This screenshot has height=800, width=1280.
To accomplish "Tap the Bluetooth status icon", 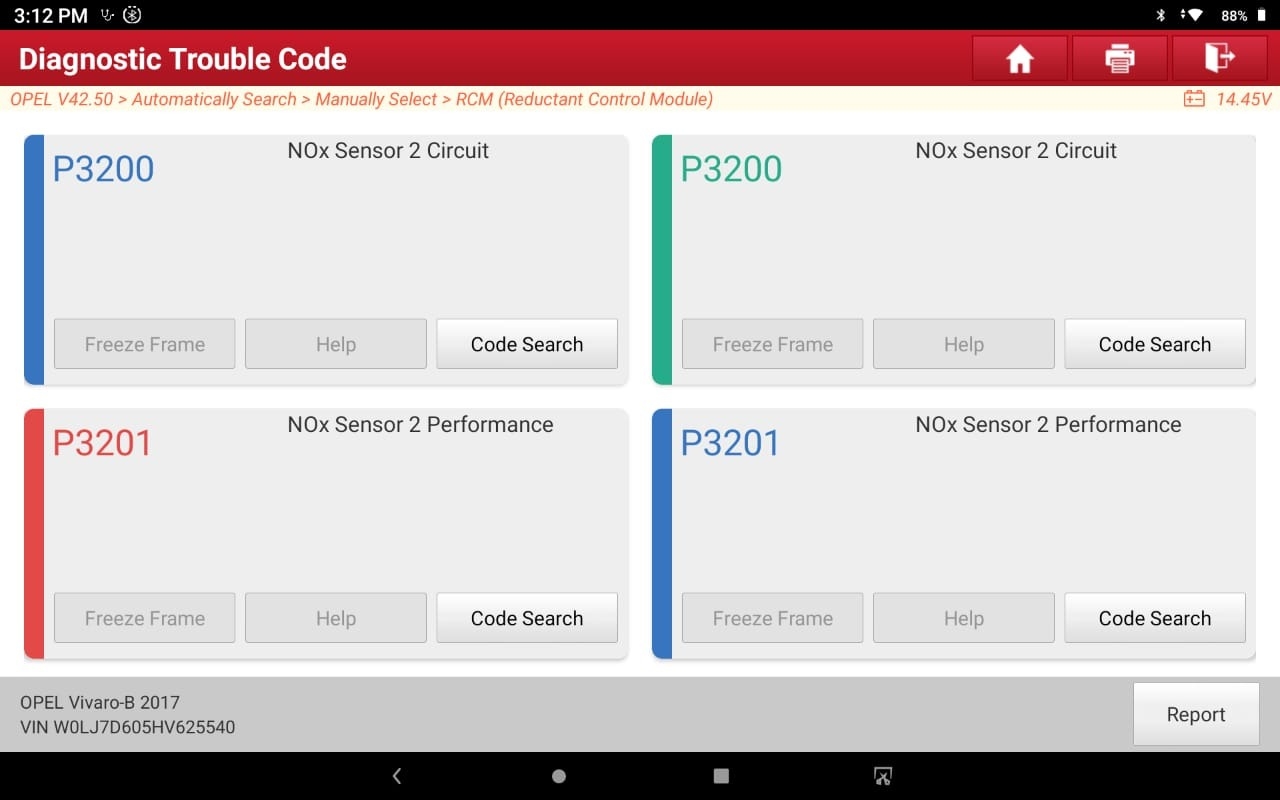I will pos(1161,15).
